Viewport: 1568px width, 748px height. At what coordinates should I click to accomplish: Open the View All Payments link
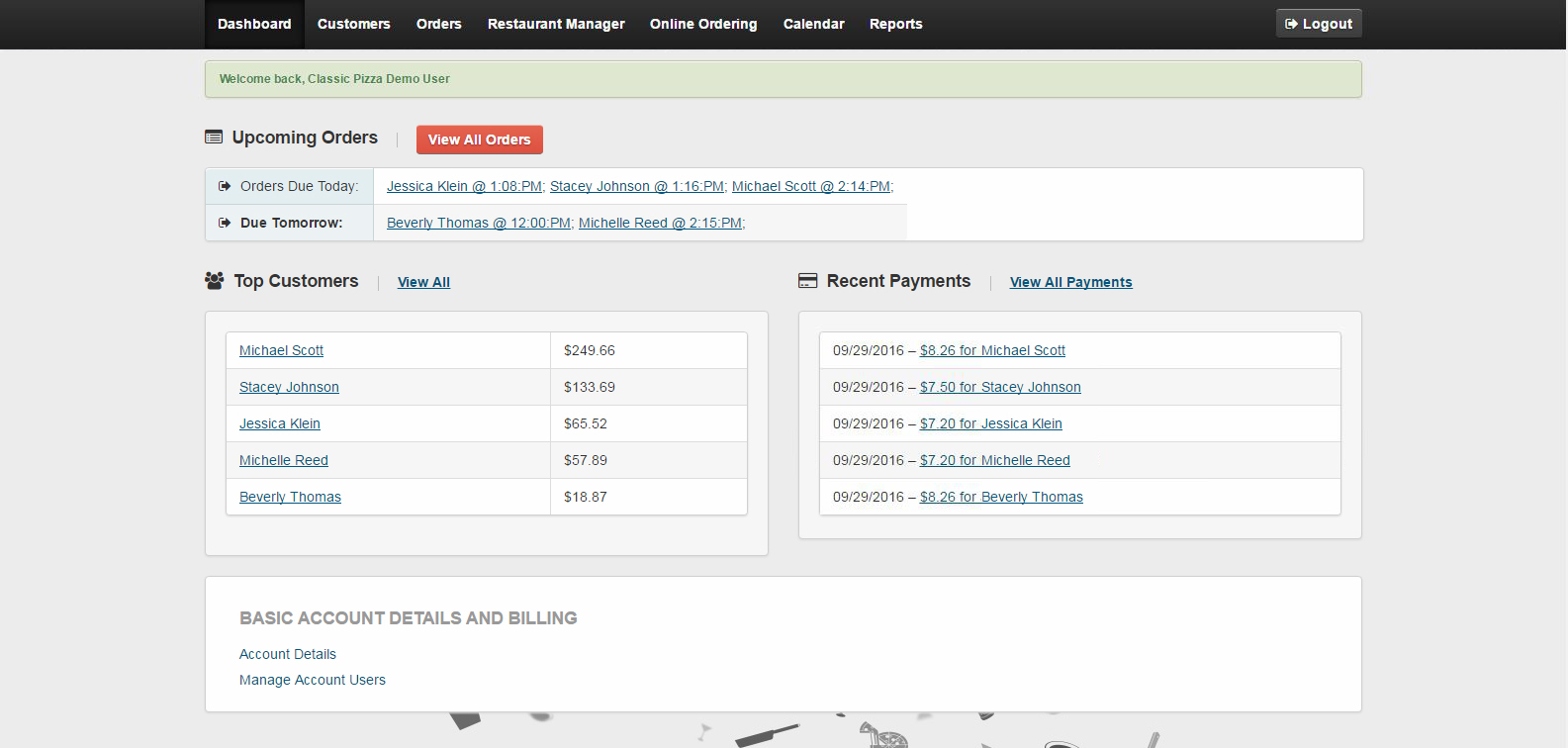[x=1070, y=282]
